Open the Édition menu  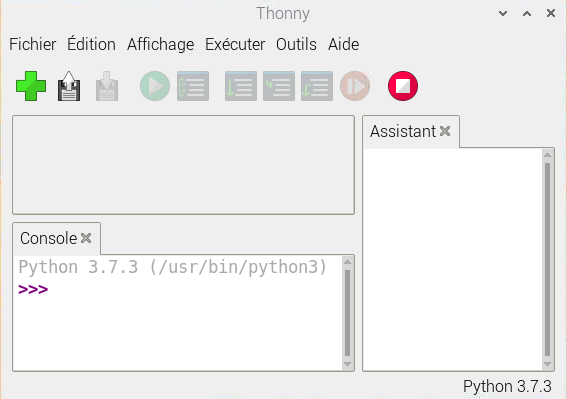(x=91, y=44)
